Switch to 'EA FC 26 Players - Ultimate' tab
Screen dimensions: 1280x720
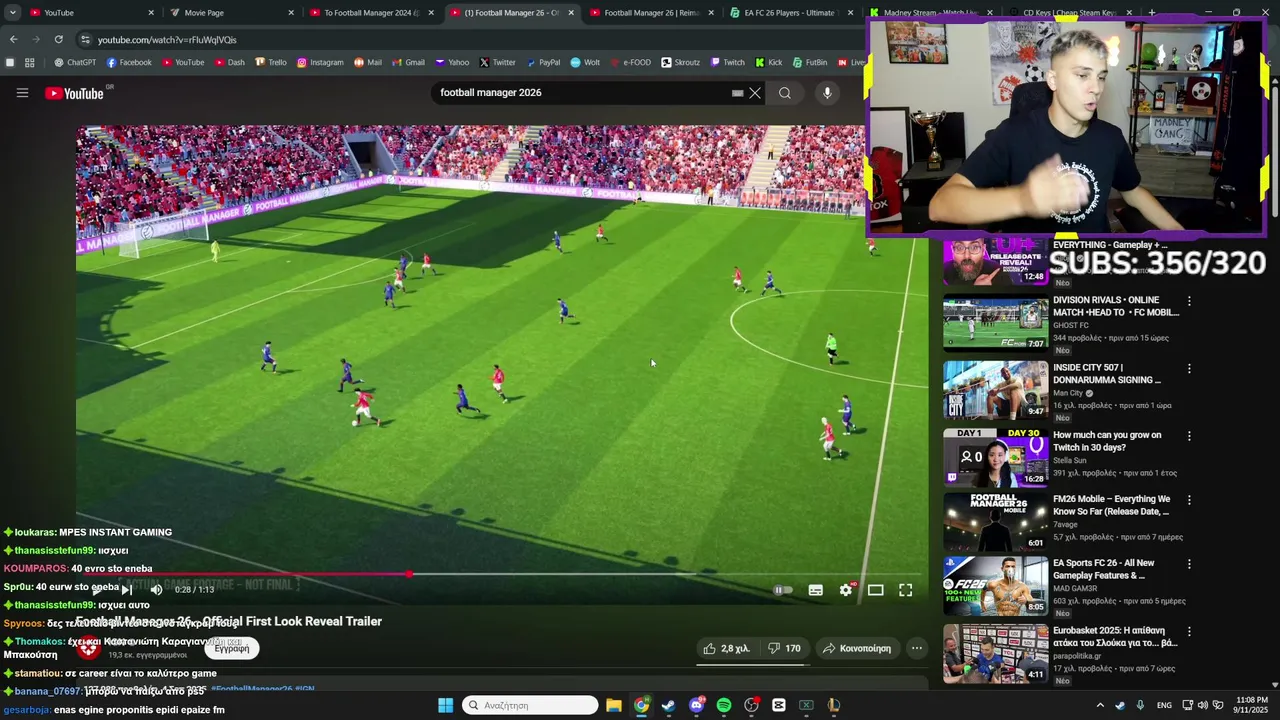[x=791, y=13]
